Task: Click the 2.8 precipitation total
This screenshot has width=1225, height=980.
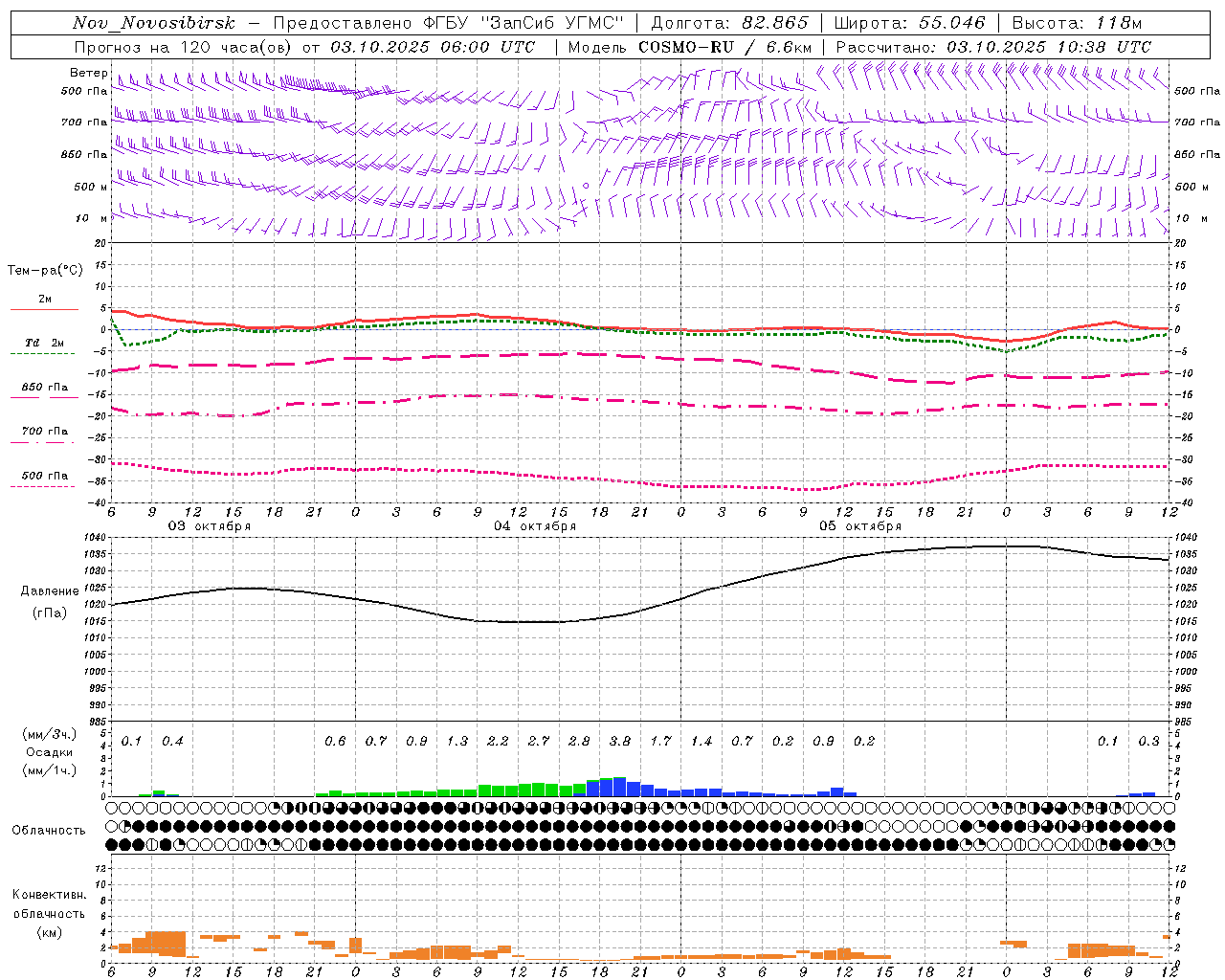Action: point(579,742)
